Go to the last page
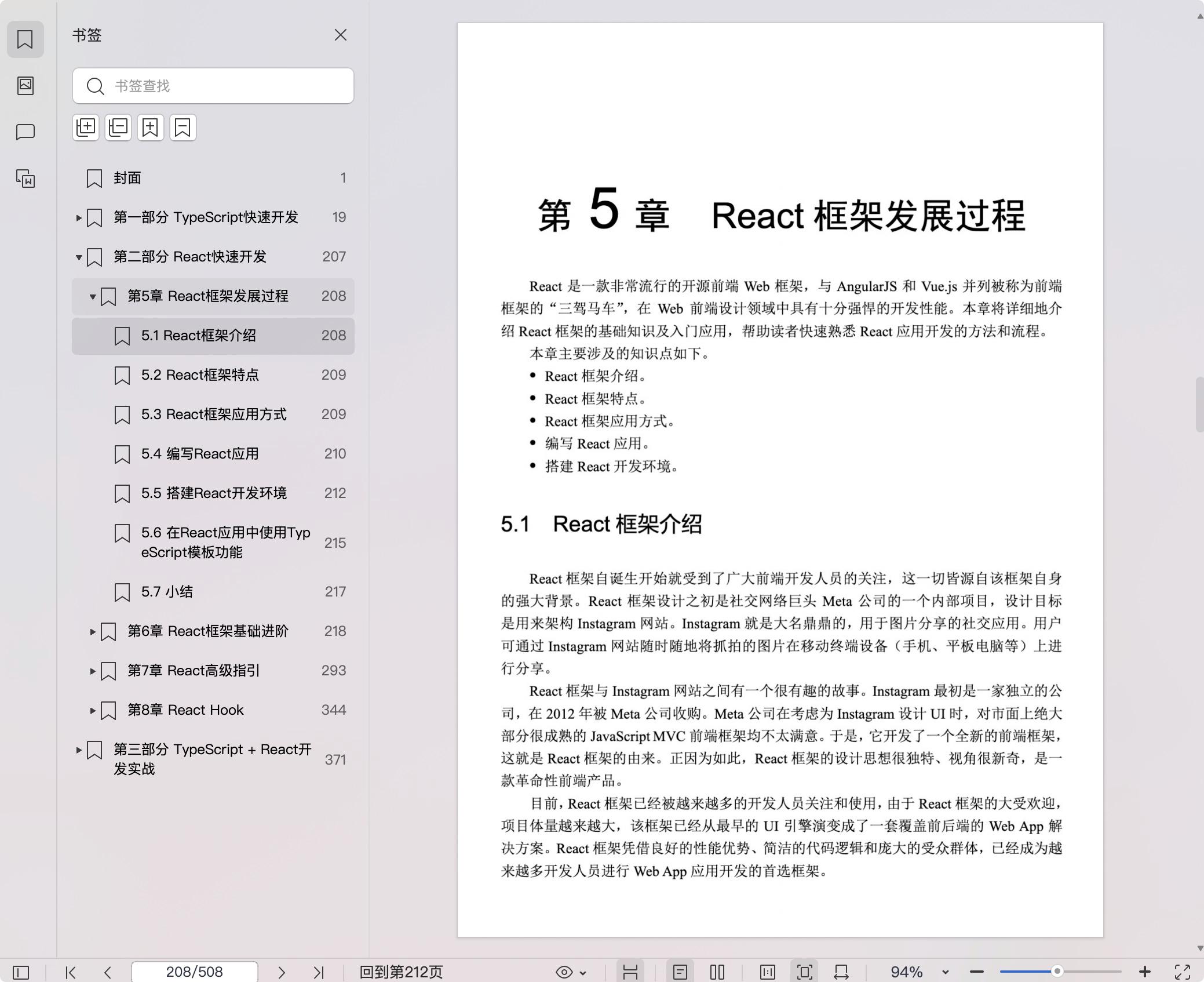This screenshot has height=982, width=1204. (319, 972)
